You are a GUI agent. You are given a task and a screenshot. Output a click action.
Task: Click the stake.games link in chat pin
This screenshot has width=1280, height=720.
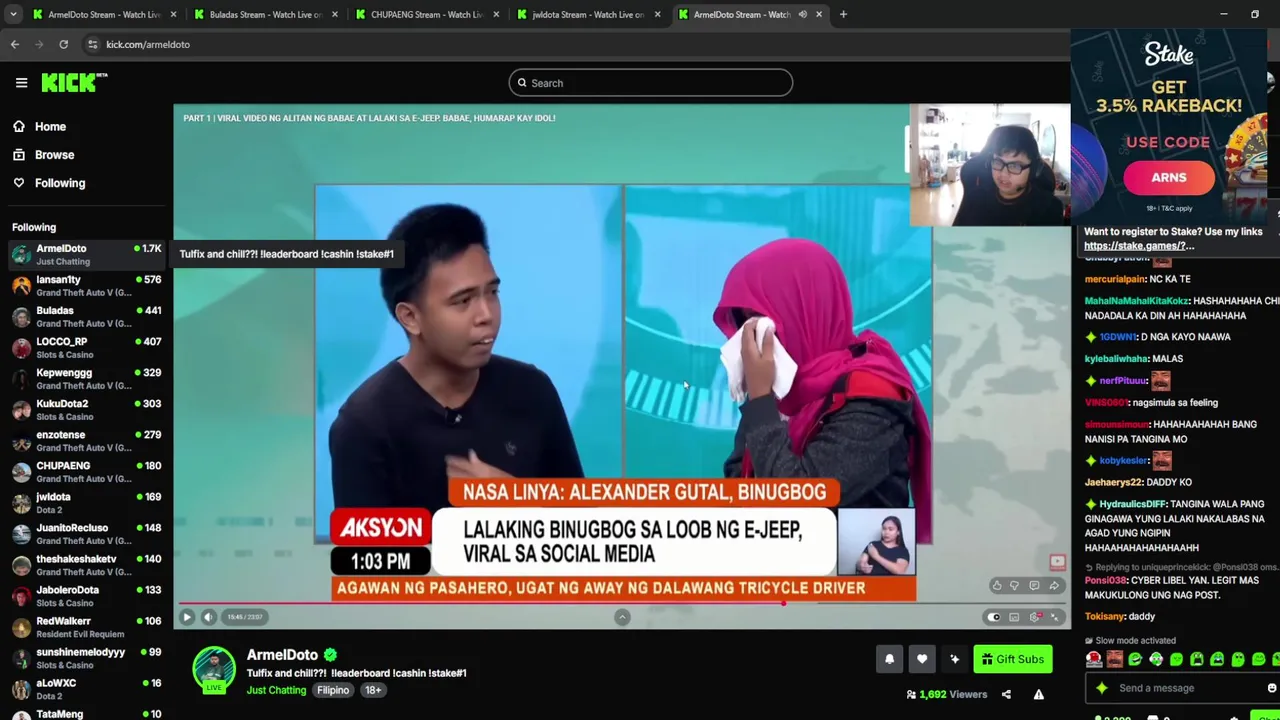(1139, 246)
